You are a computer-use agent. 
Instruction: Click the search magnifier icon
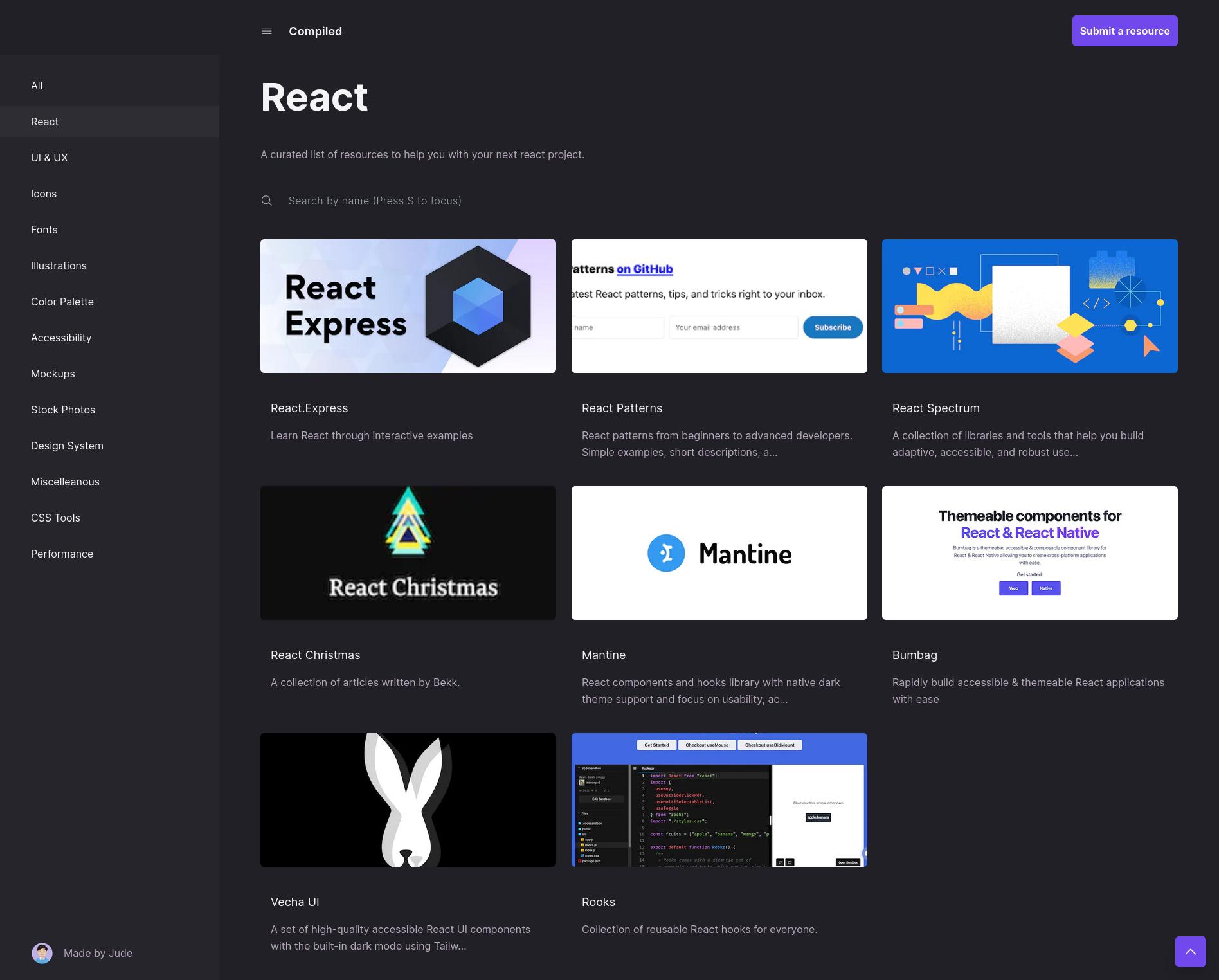[267, 201]
